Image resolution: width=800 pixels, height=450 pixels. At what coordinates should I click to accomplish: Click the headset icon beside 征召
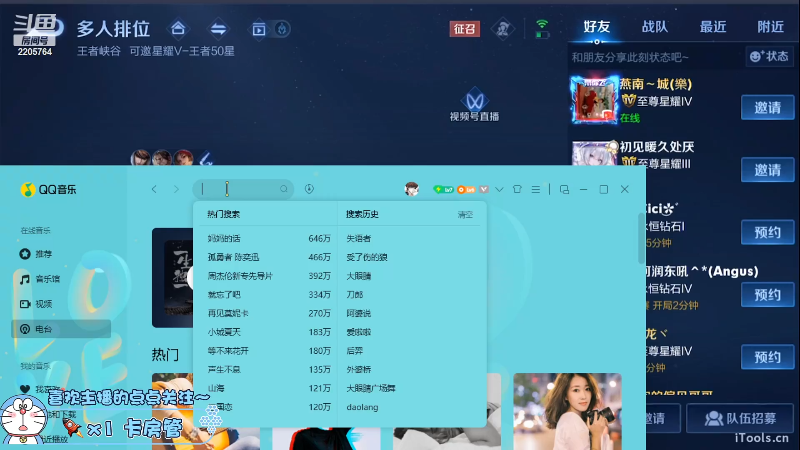[x=503, y=29]
